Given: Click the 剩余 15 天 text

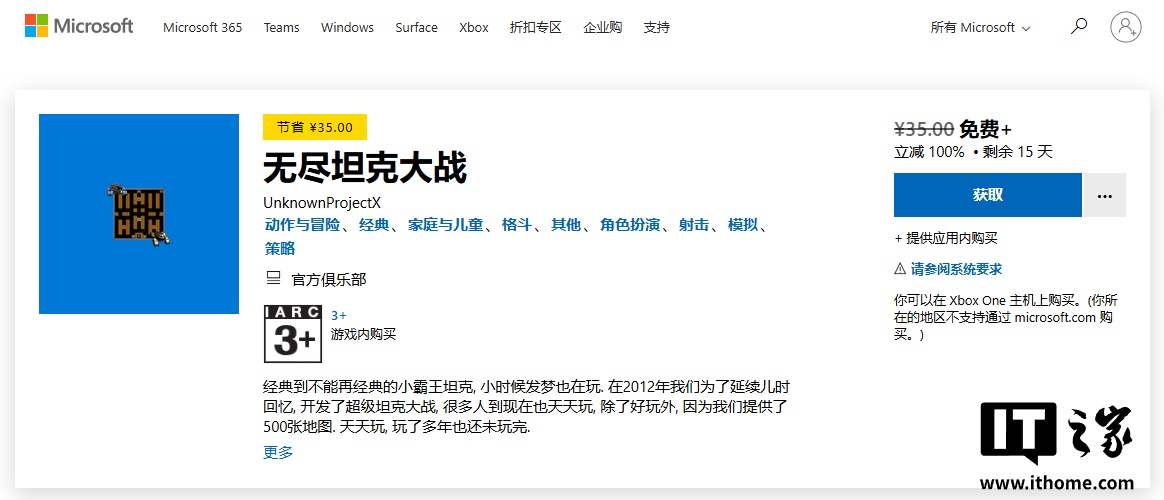Looking at the screenshot, I should (1019, 152).
